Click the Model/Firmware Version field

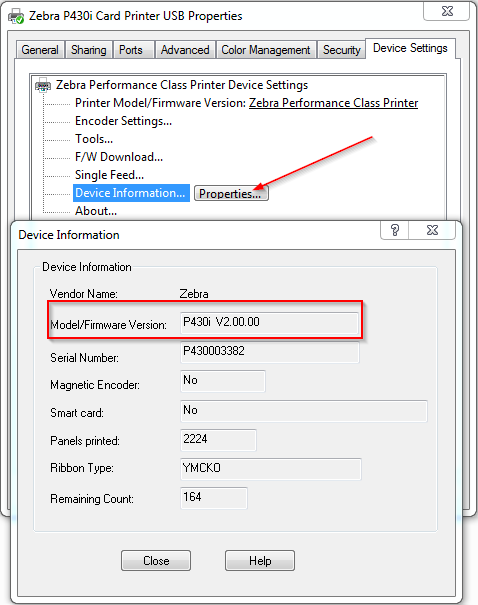coord(269,323)
